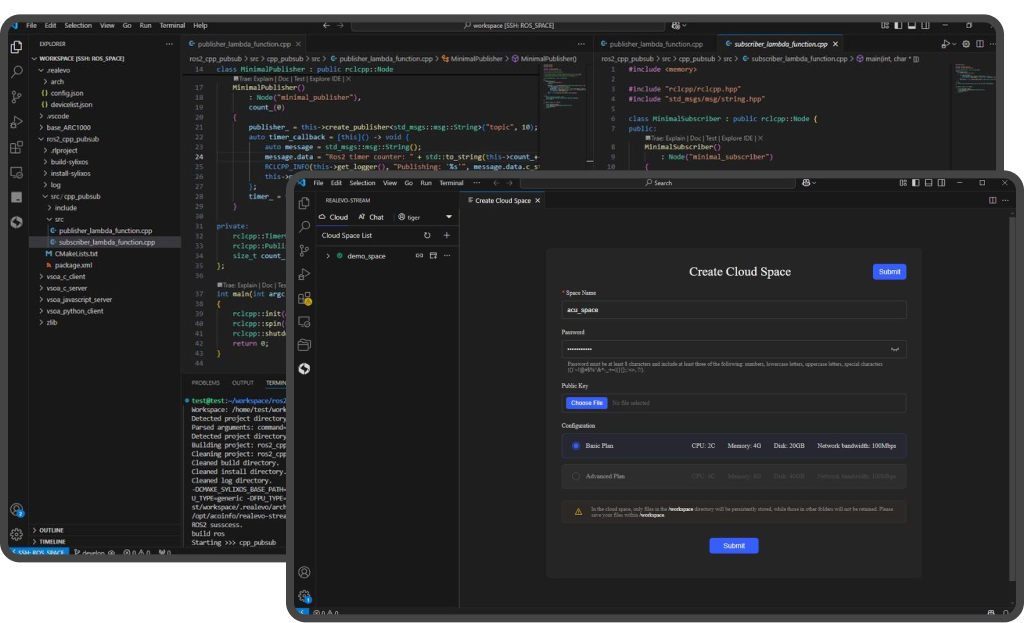
Task: Add a new cloud space with plus icon
Action: (447, 235)
